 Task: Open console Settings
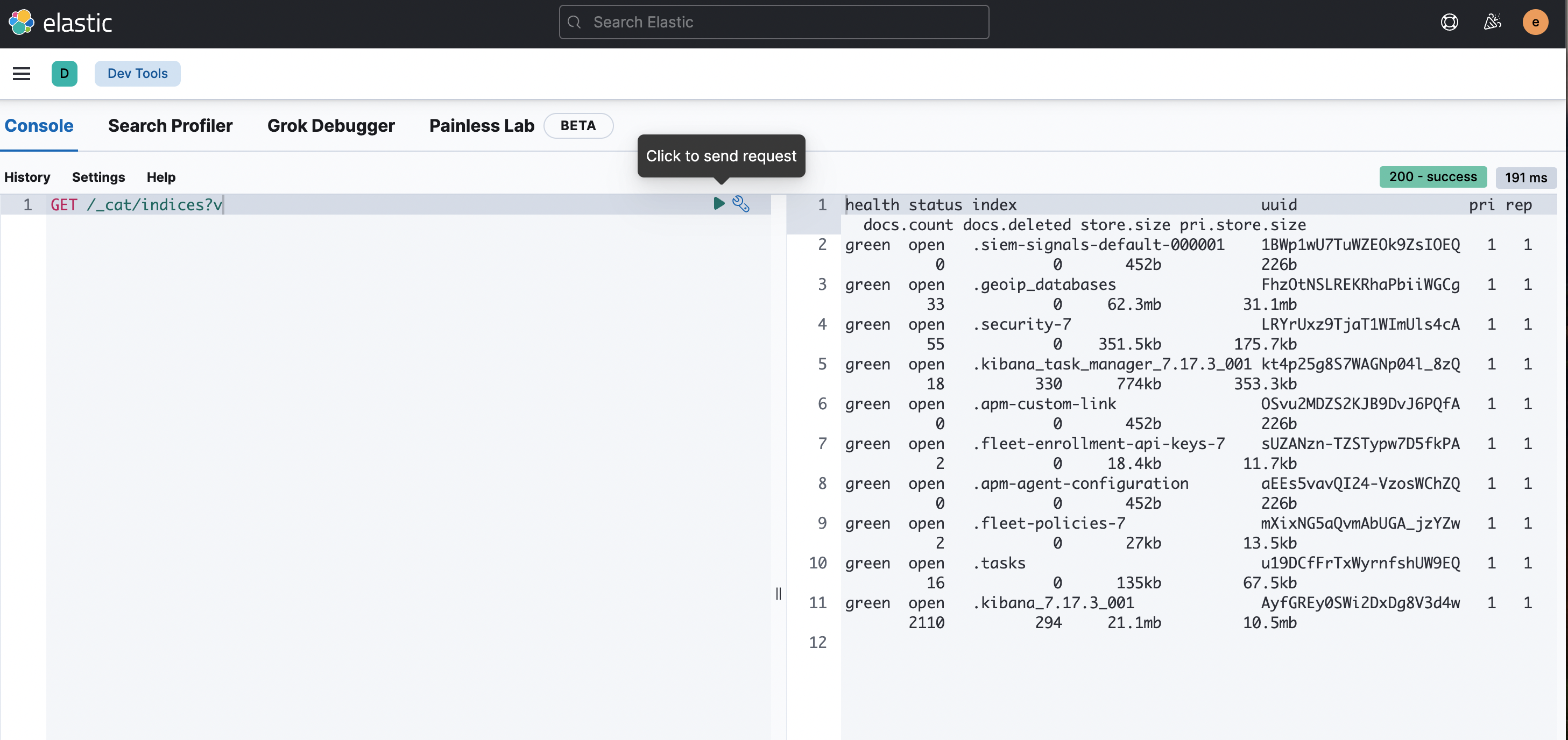coord(98,177)
